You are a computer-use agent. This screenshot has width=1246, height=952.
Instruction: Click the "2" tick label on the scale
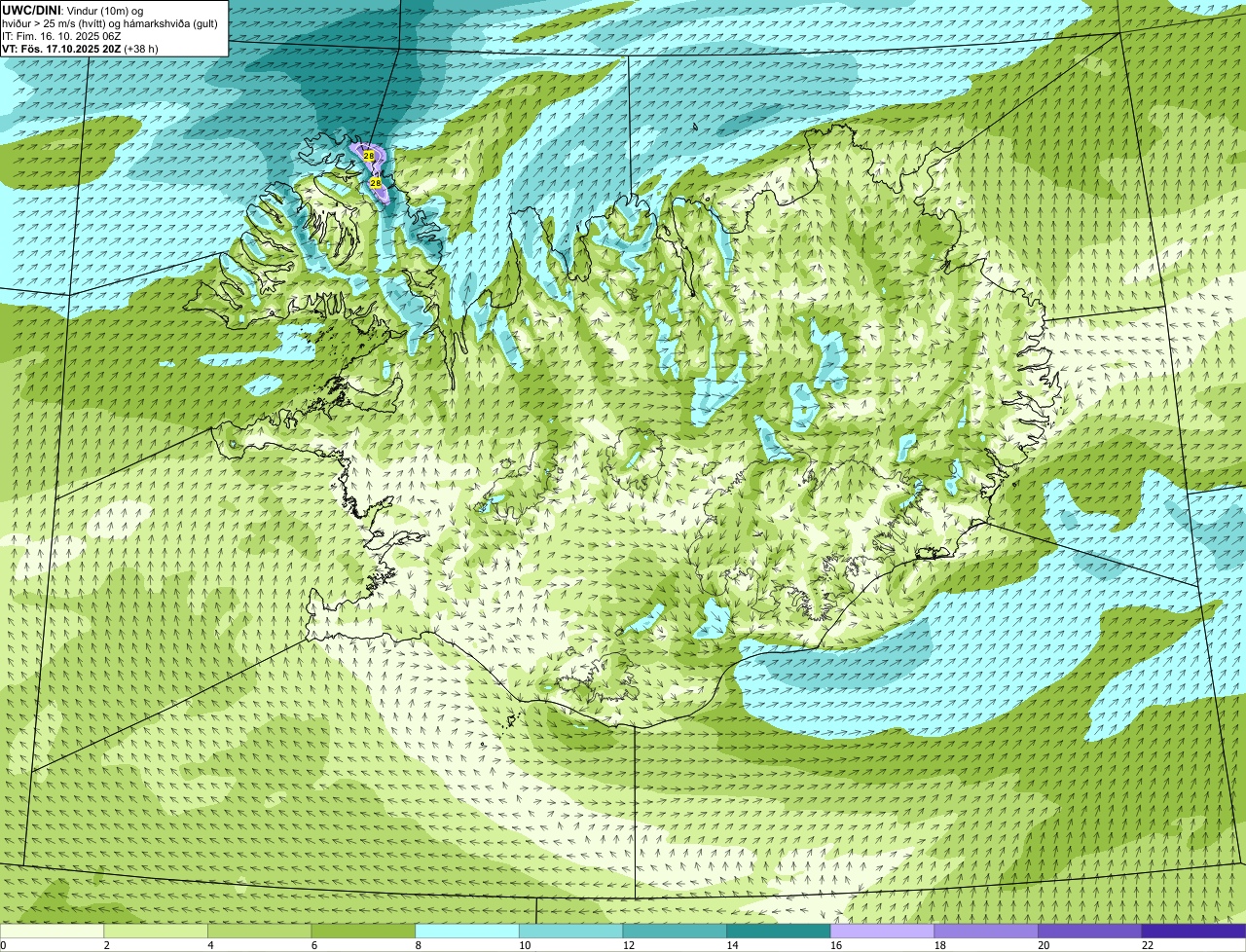pos(106,945)
